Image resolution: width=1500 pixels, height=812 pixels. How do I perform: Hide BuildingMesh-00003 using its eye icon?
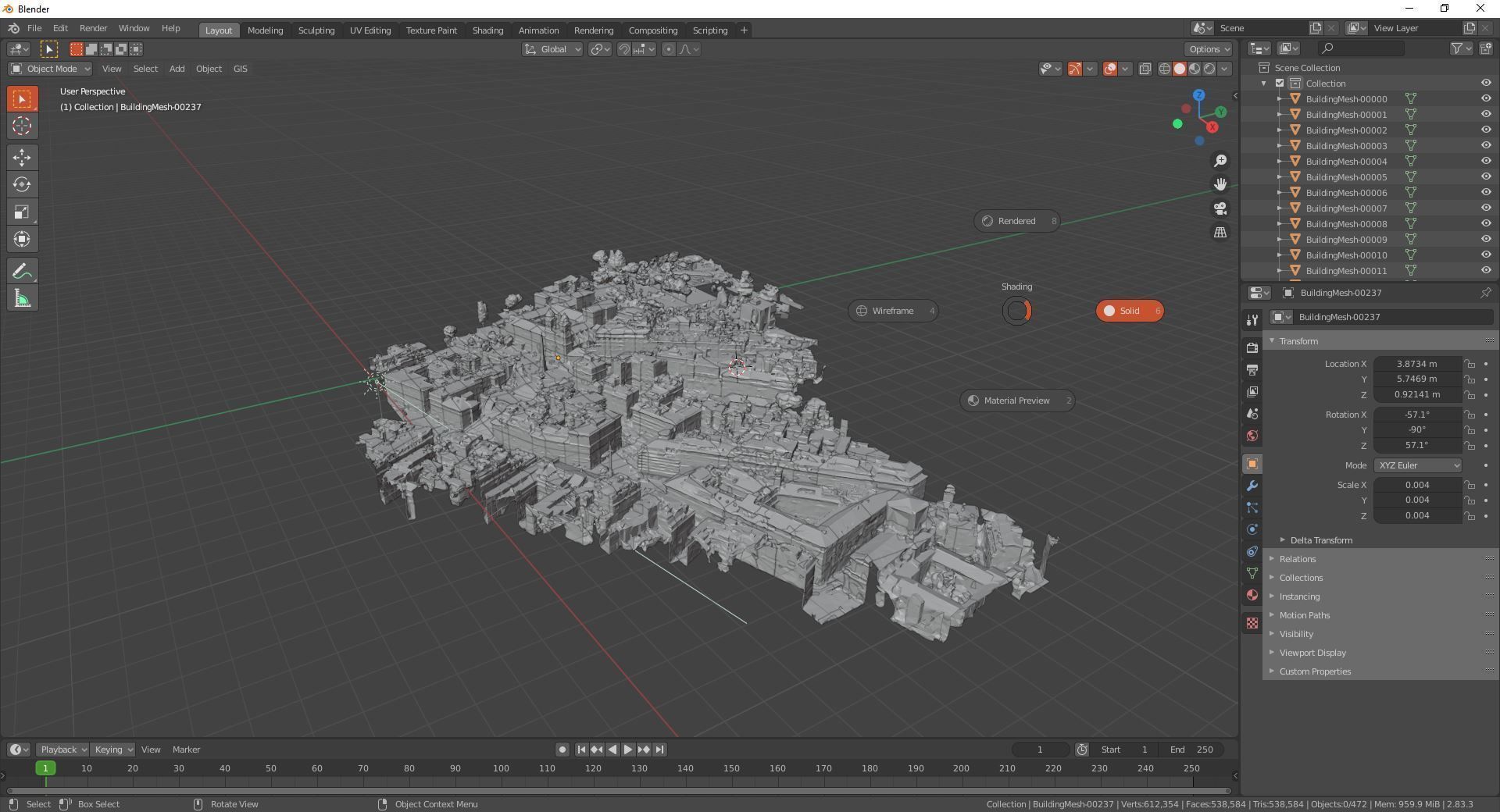pyautogui.click(x=1486, y=146)
